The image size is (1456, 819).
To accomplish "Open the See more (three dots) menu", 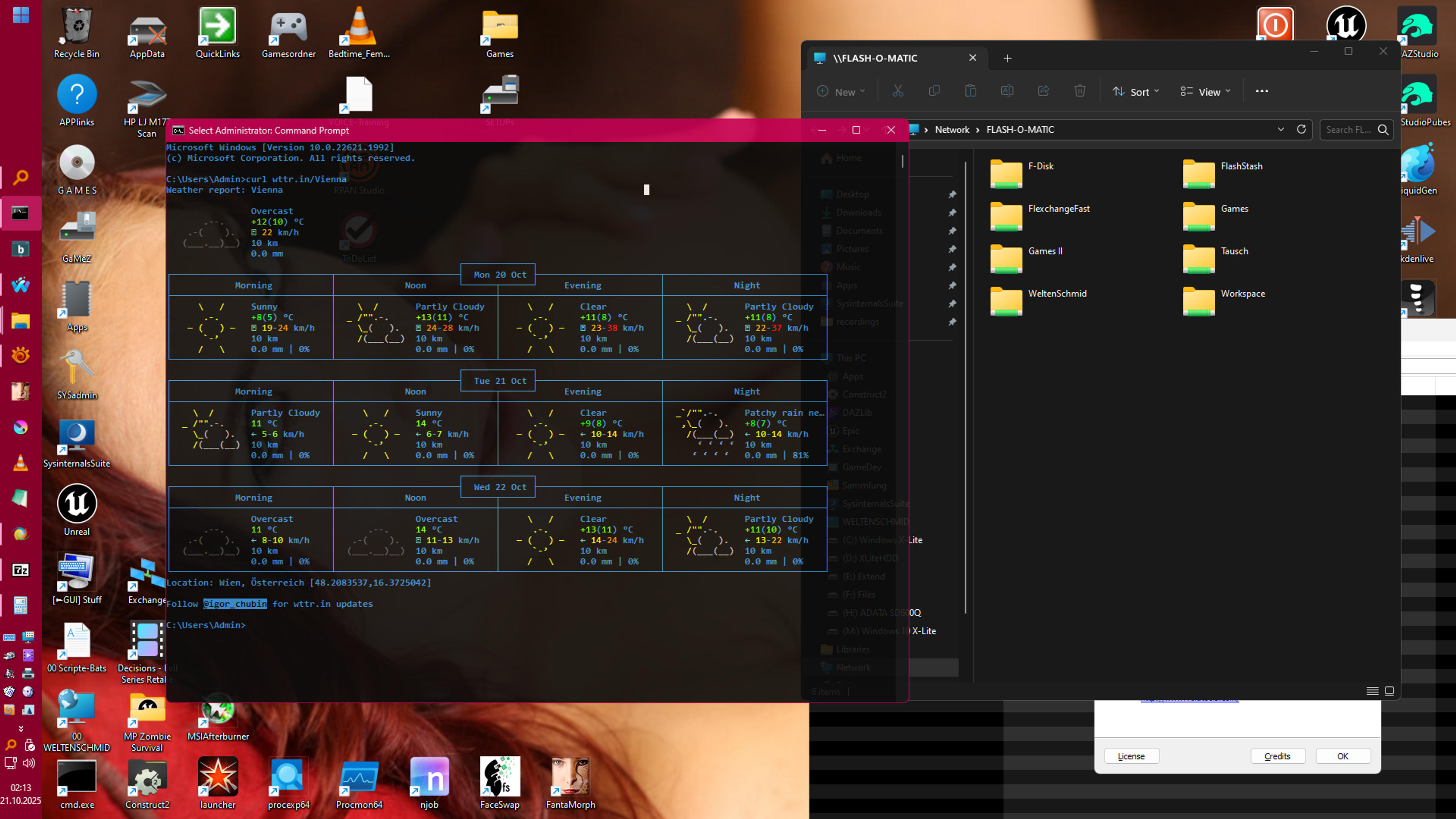I will point(1261,91).
